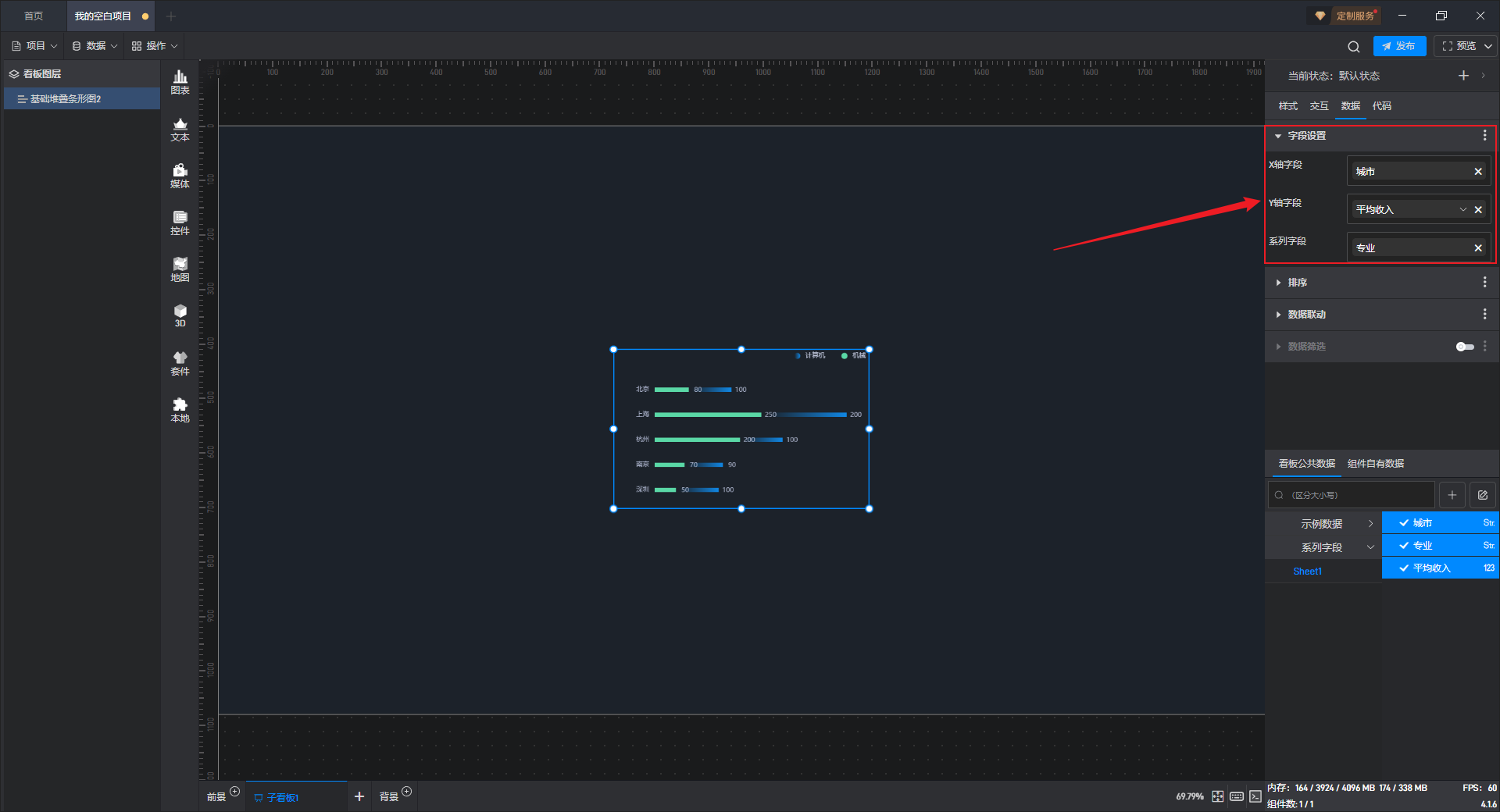Add a new sub-board with plus
Image resolution: width=1500 pixels, height=812 pixels.
click(359, 796)
